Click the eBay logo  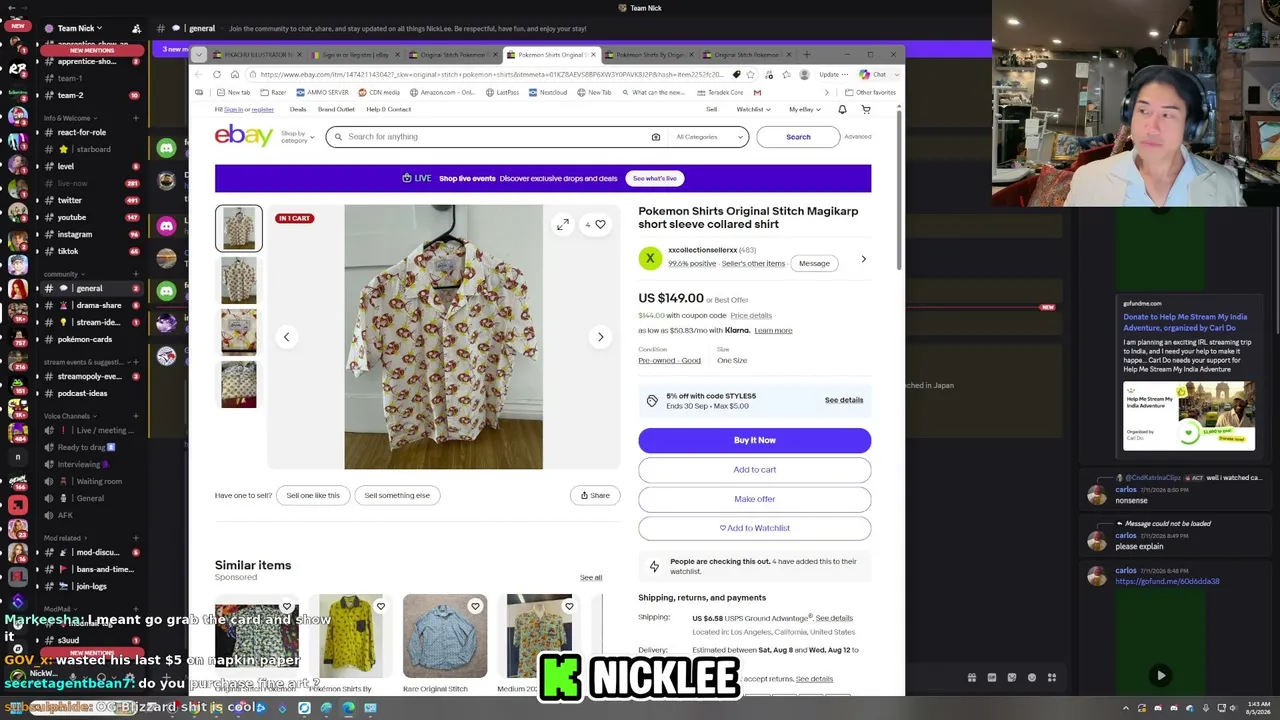point(243,135)
